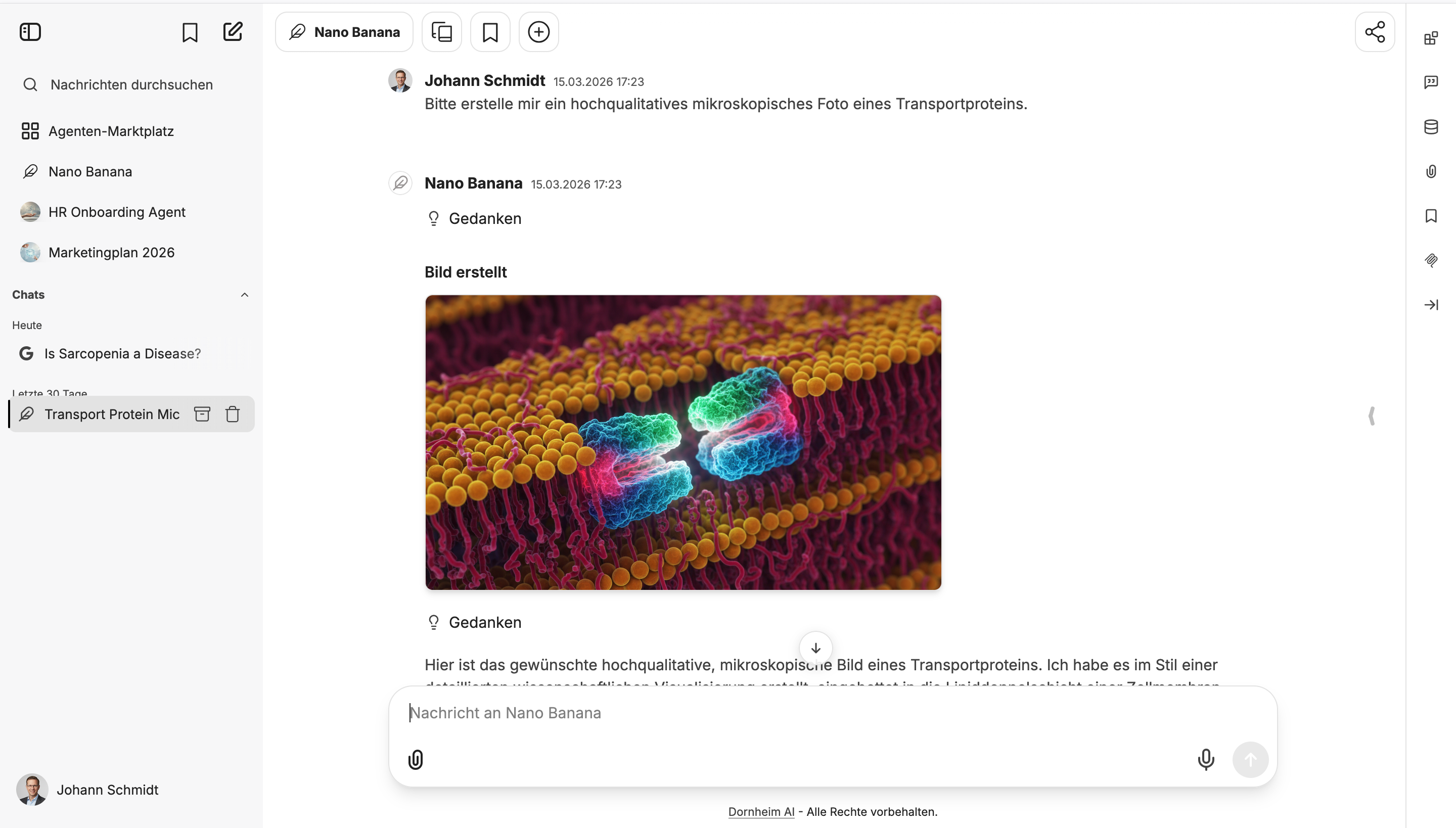The height and width of the screenshot is (828, 1456).
Task: Activate the microphone for voice input
Action: (1205, 759)
